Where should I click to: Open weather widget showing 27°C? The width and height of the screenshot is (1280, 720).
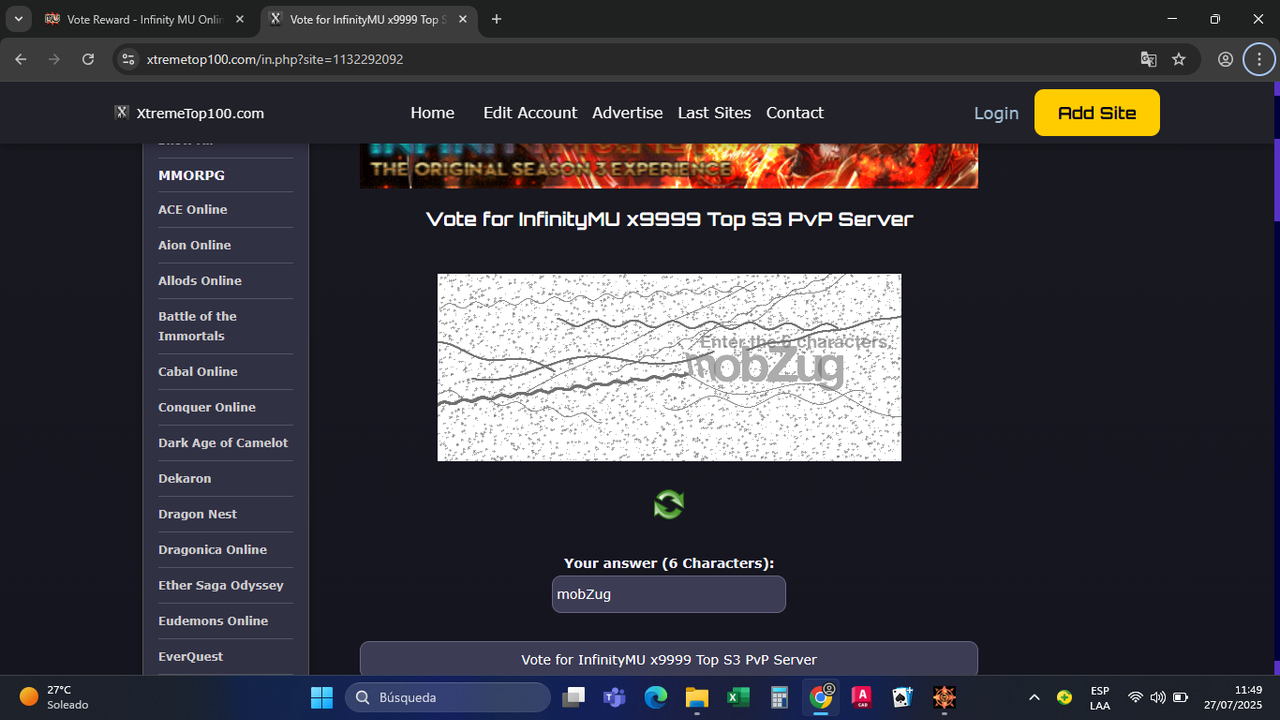[55, 697]
